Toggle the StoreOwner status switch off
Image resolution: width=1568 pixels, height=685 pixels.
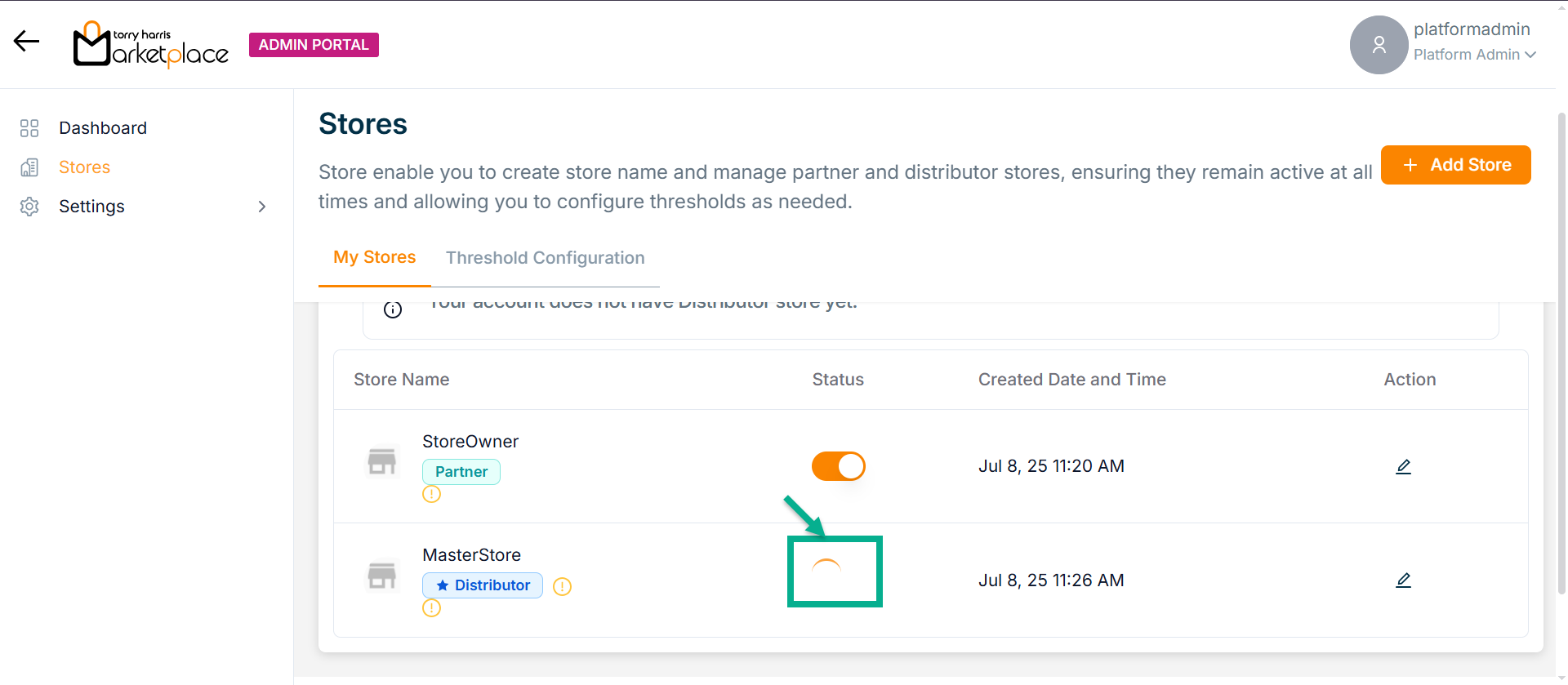pos(838,466)
